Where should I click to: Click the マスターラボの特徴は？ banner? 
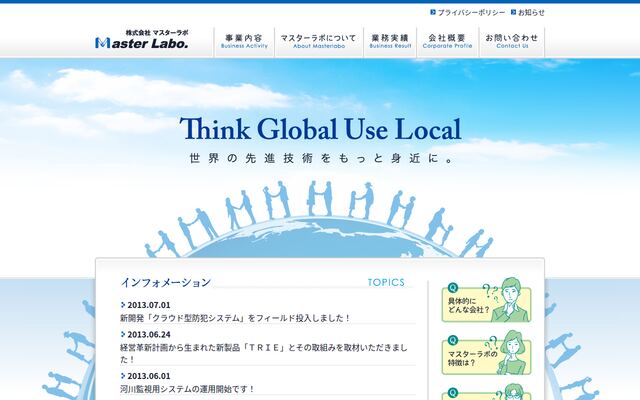(487, 353)
